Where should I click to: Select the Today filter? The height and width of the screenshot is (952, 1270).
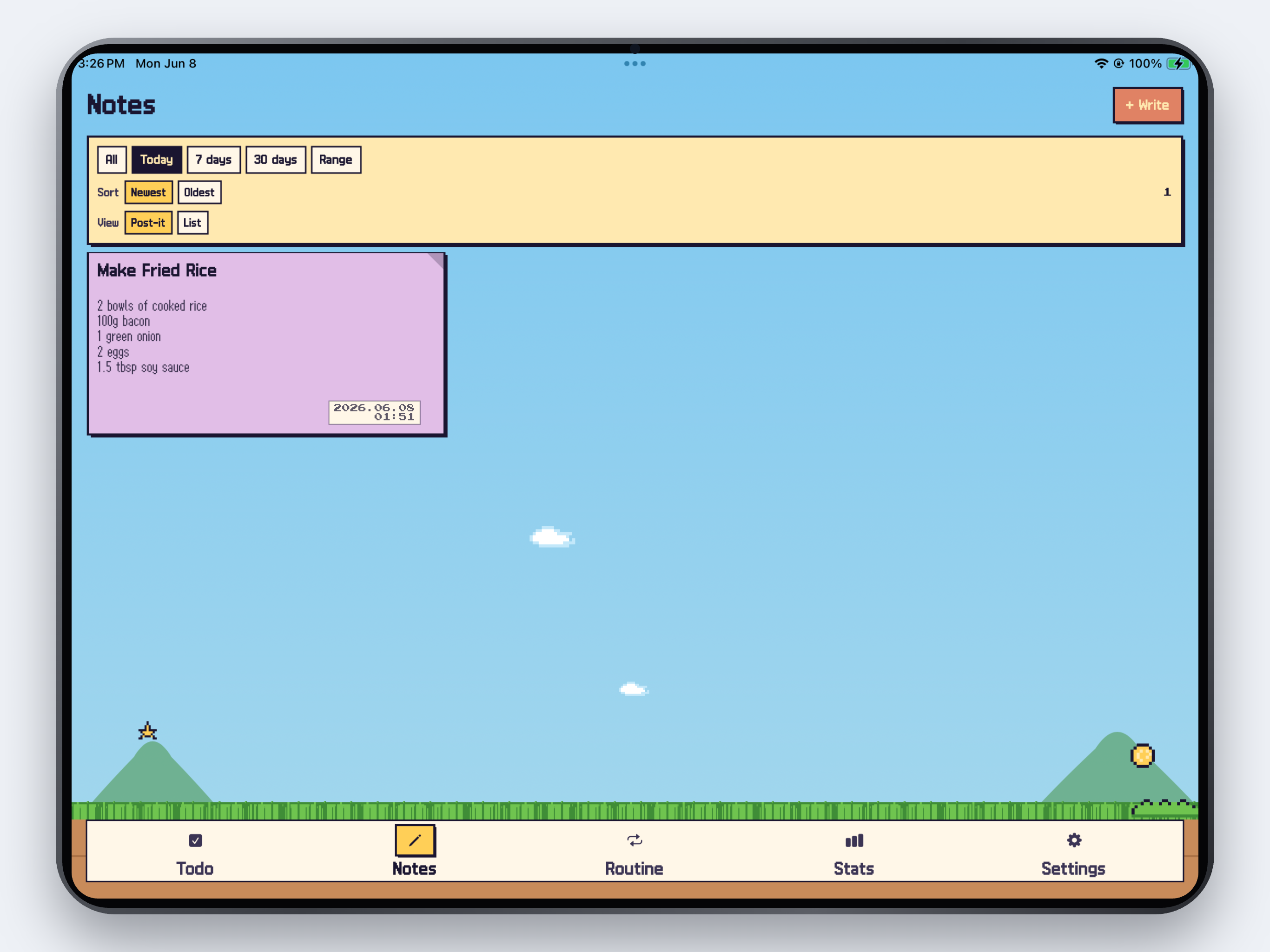157,159
